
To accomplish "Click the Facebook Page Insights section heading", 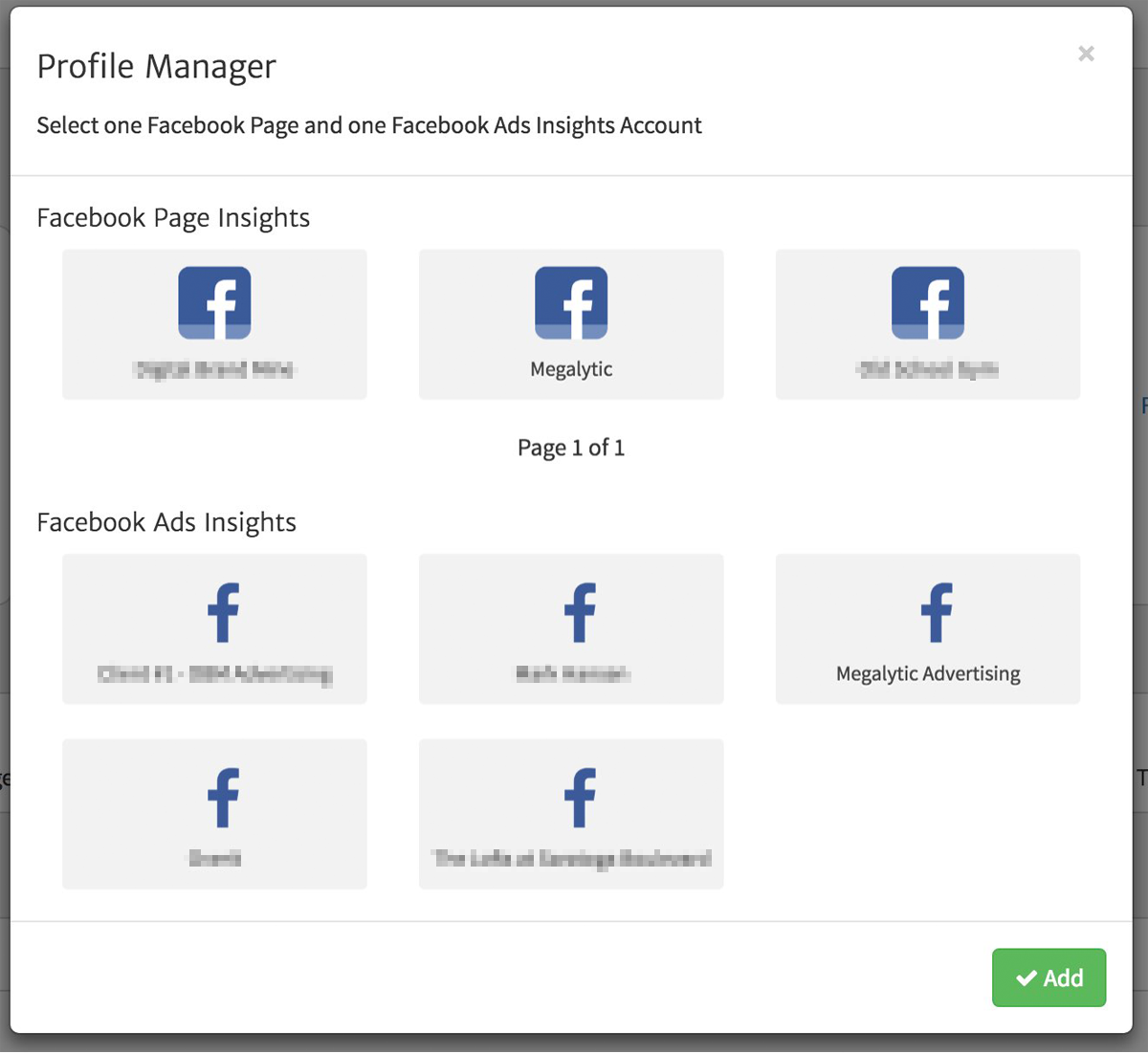I will tap(173, 218).
